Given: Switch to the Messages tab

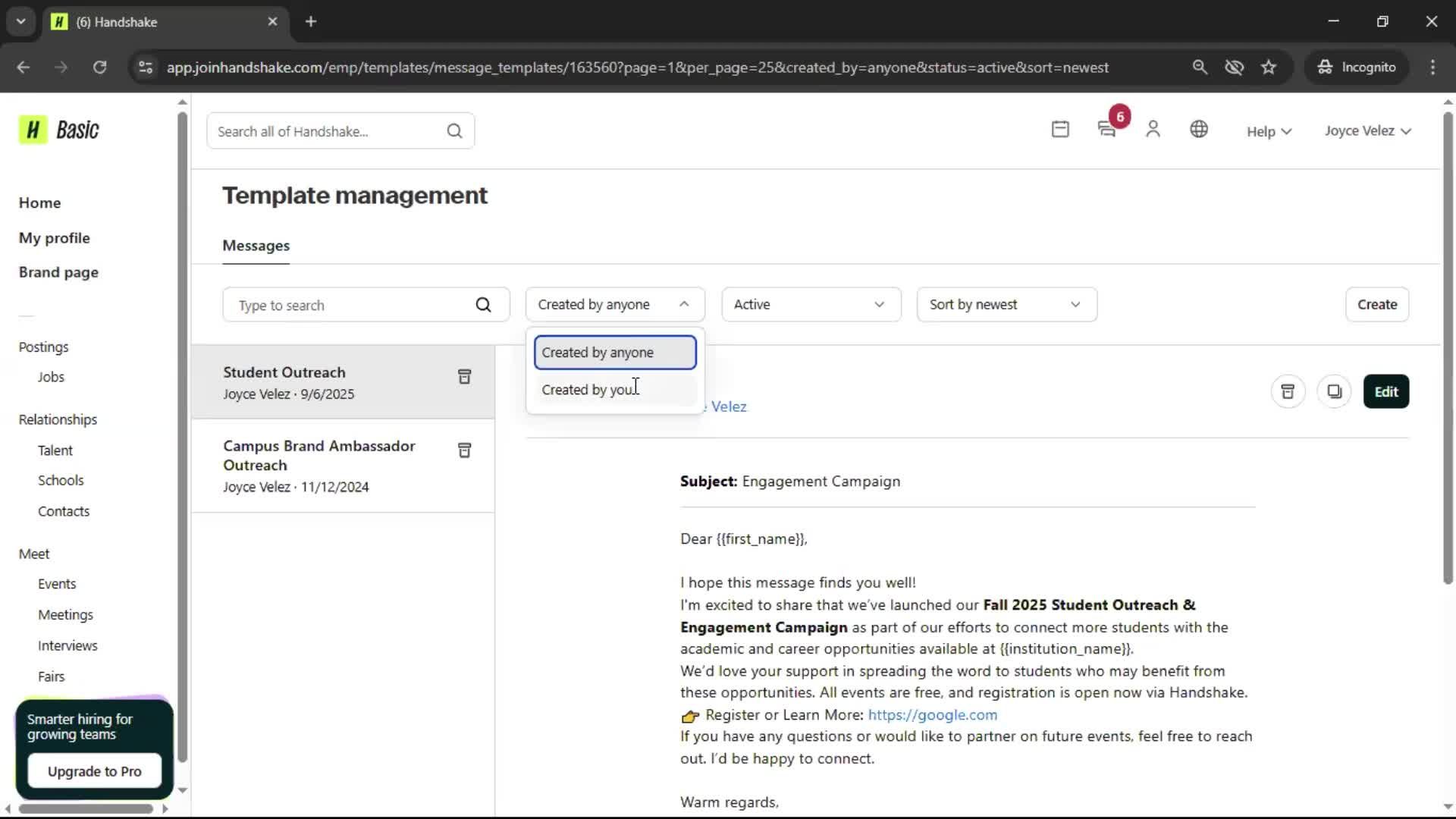Looking at the screenshot, I should [x=256, y=246].
